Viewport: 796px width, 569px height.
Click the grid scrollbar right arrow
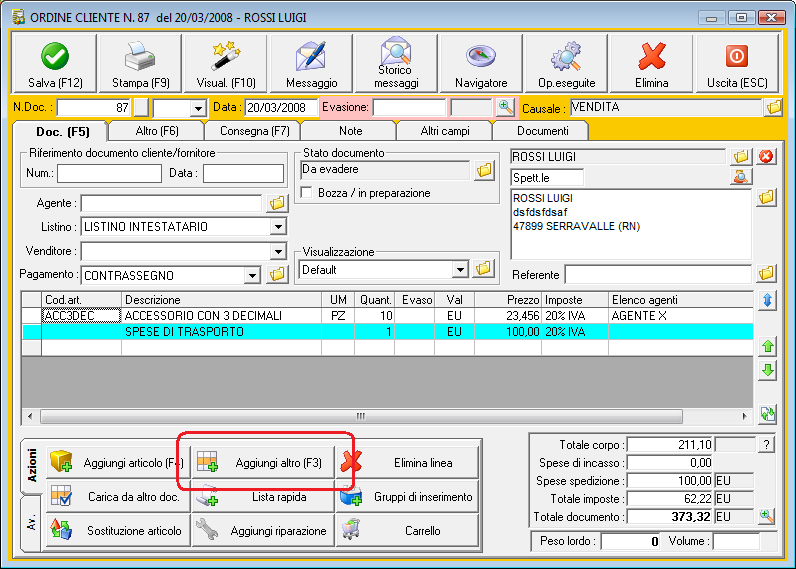[744, 416]
